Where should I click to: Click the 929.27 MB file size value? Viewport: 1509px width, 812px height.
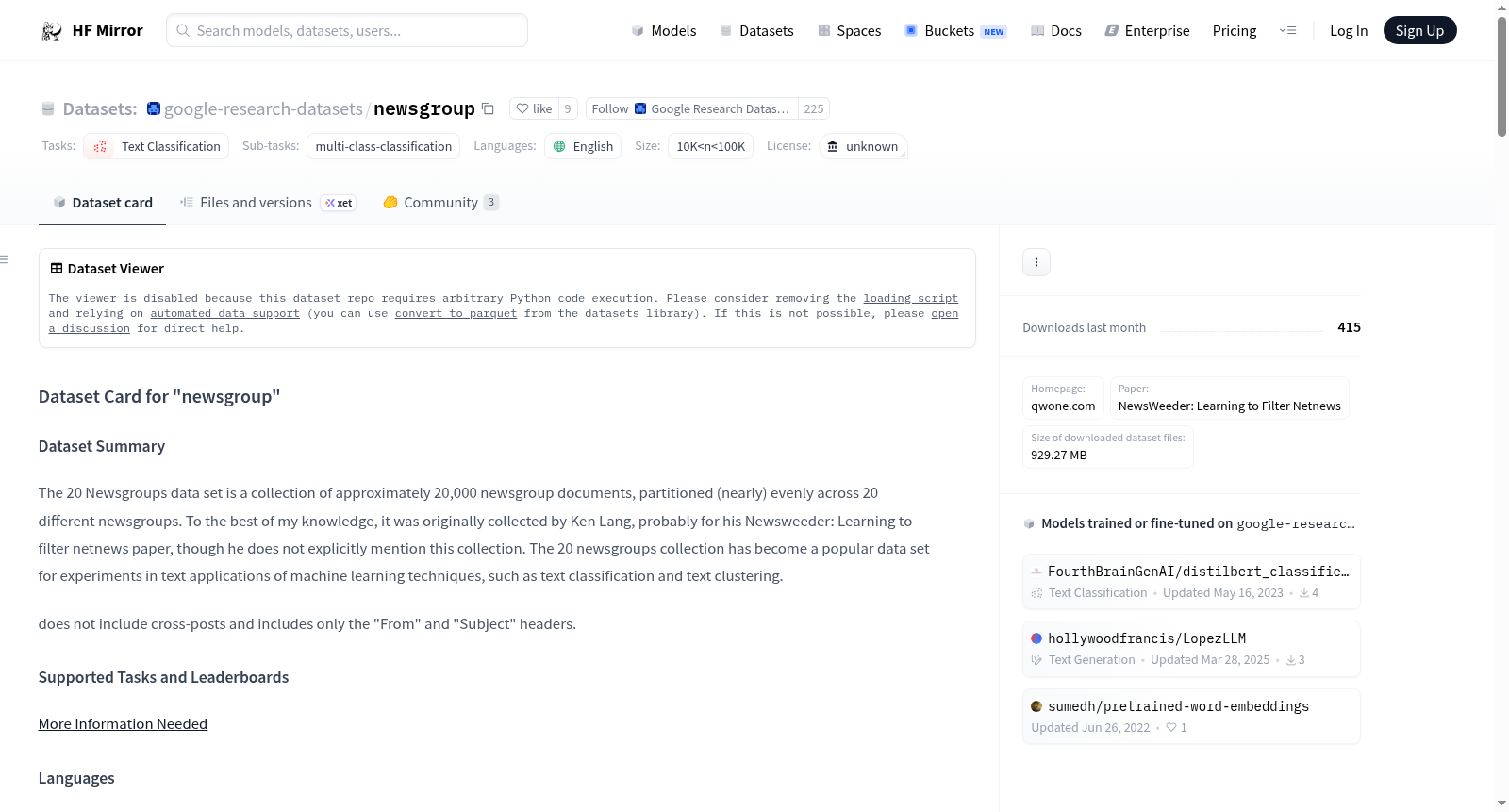coord(1059,455)
